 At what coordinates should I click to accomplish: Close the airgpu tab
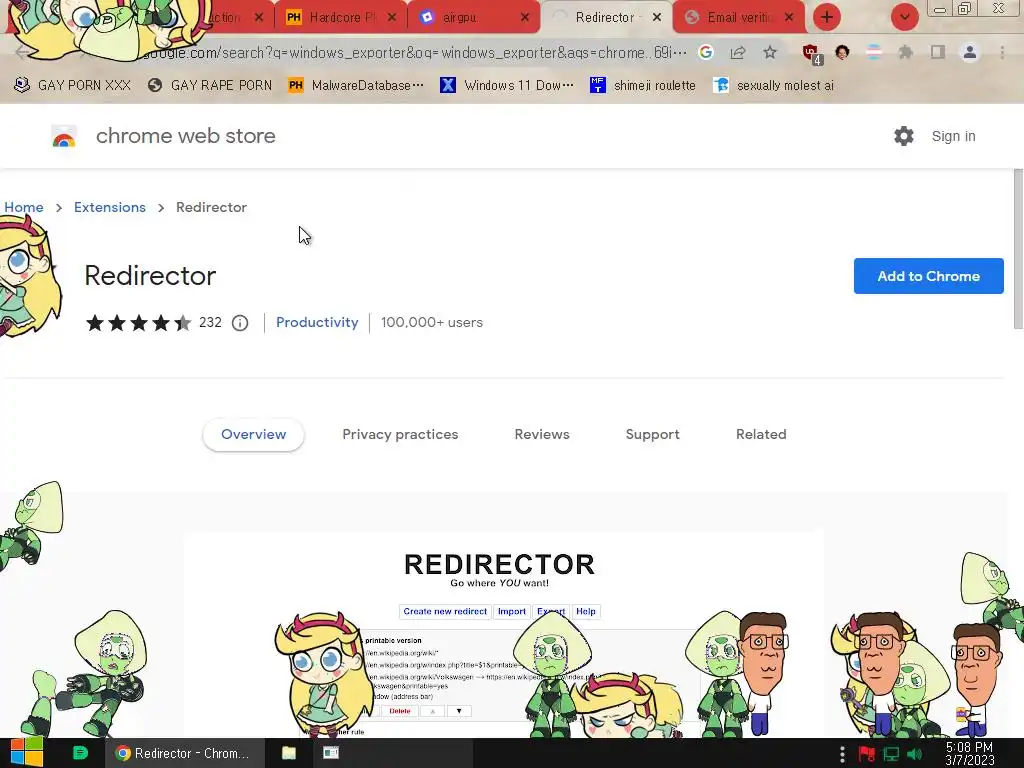point(524,17)
